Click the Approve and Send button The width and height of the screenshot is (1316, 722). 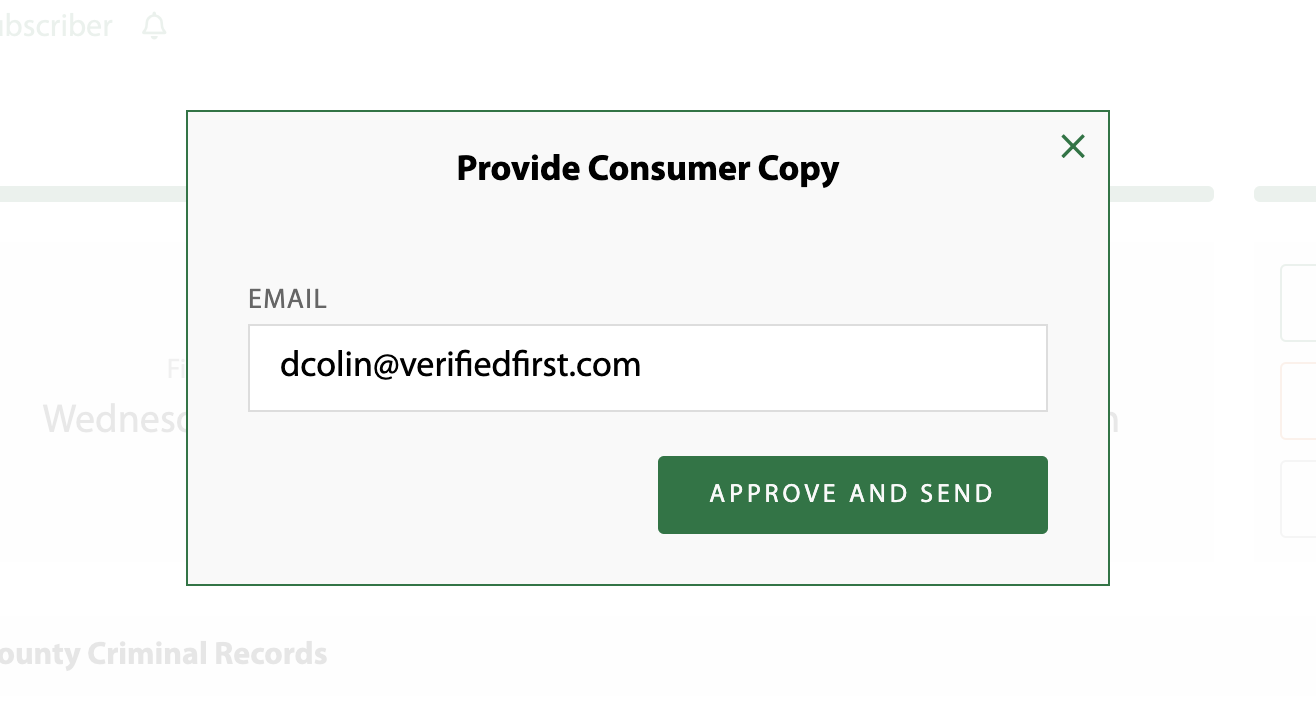click(x=852, y=495)
